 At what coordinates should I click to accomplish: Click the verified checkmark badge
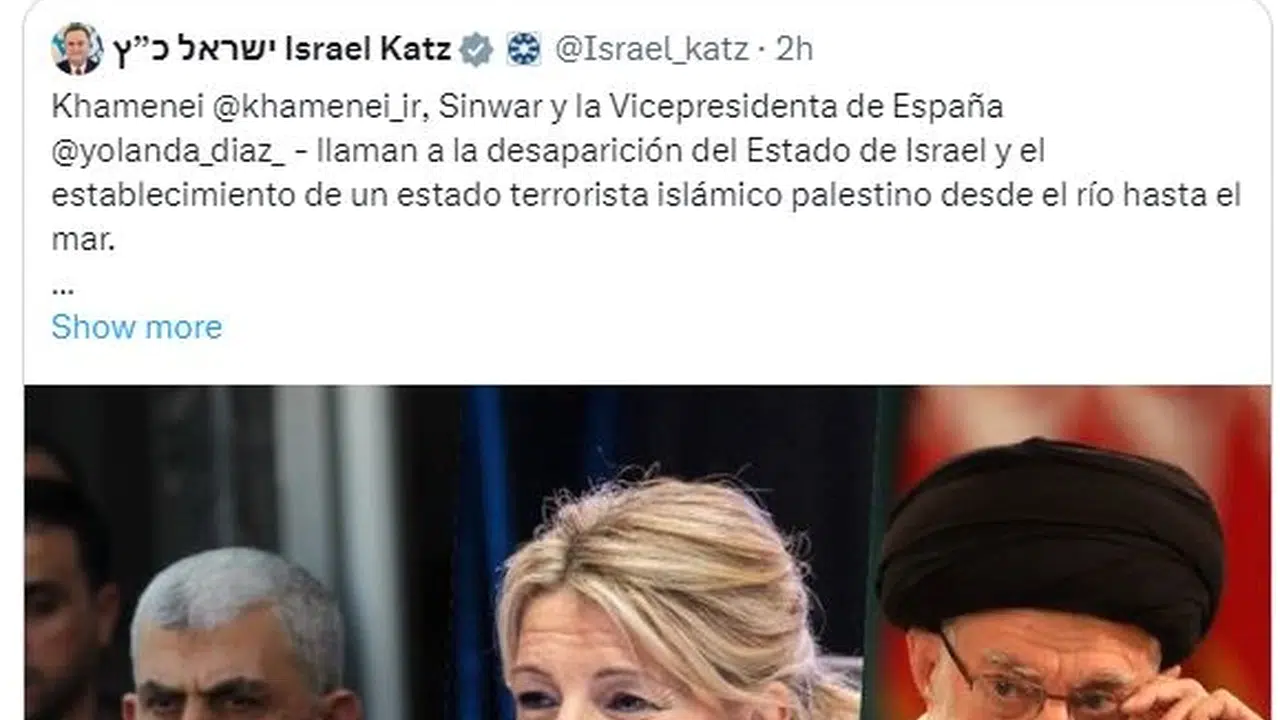476,49
